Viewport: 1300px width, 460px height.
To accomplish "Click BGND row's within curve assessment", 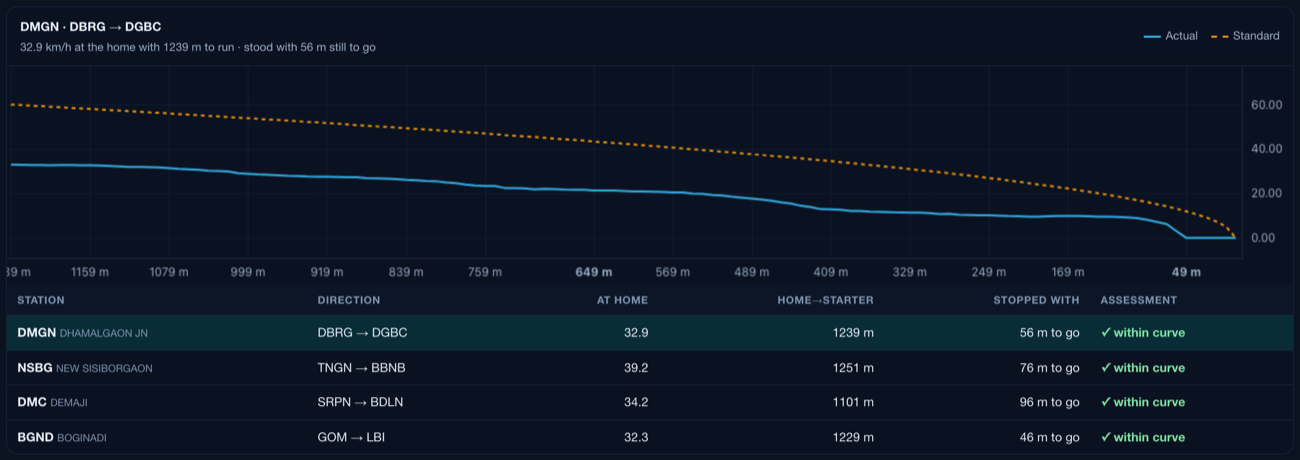I will (1143, 437).
